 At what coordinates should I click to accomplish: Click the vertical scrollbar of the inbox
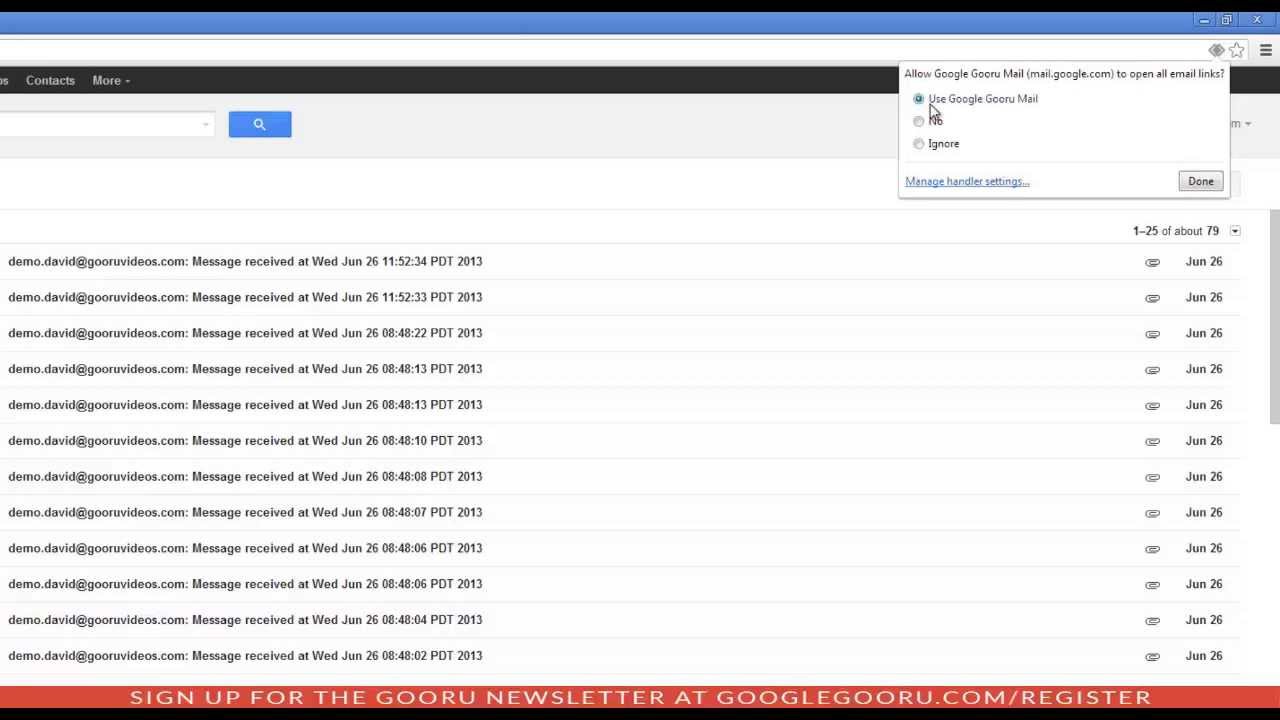pyautogui.click(x=1273, y=318)
